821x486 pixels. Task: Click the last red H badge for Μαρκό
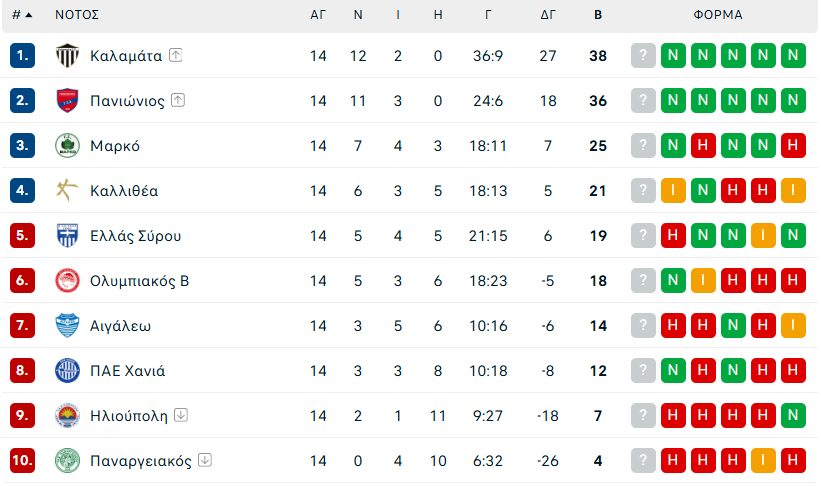click(794, 146)
